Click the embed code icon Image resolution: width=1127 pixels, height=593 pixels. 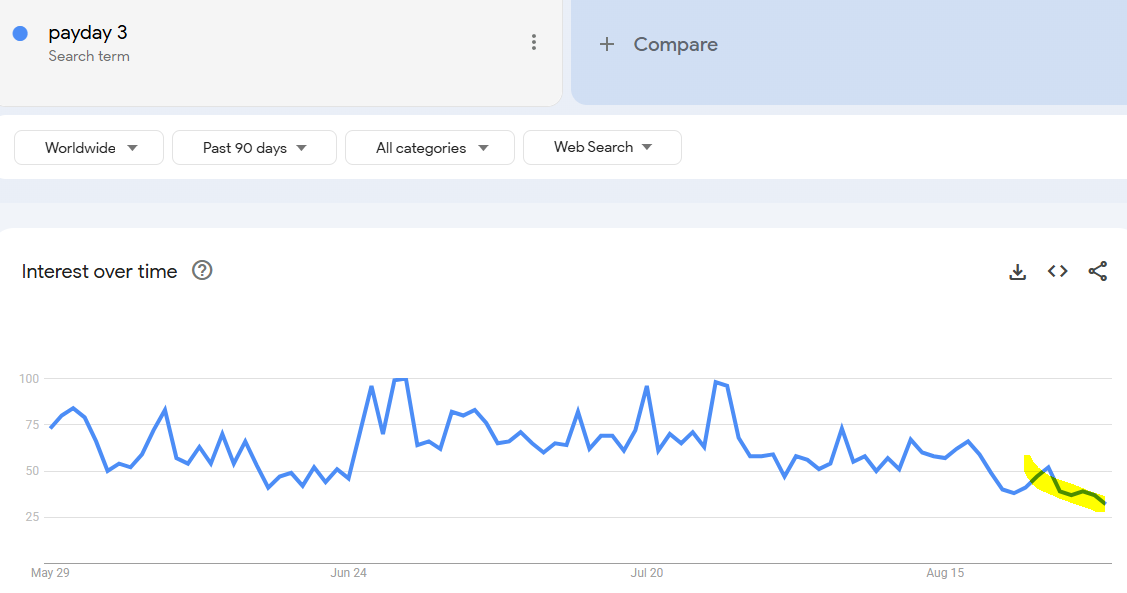tap(1057, 271)
